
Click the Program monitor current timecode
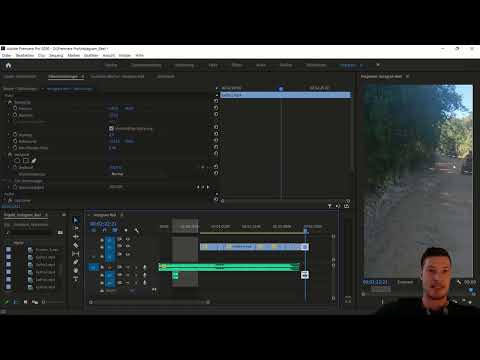(376, 282)
